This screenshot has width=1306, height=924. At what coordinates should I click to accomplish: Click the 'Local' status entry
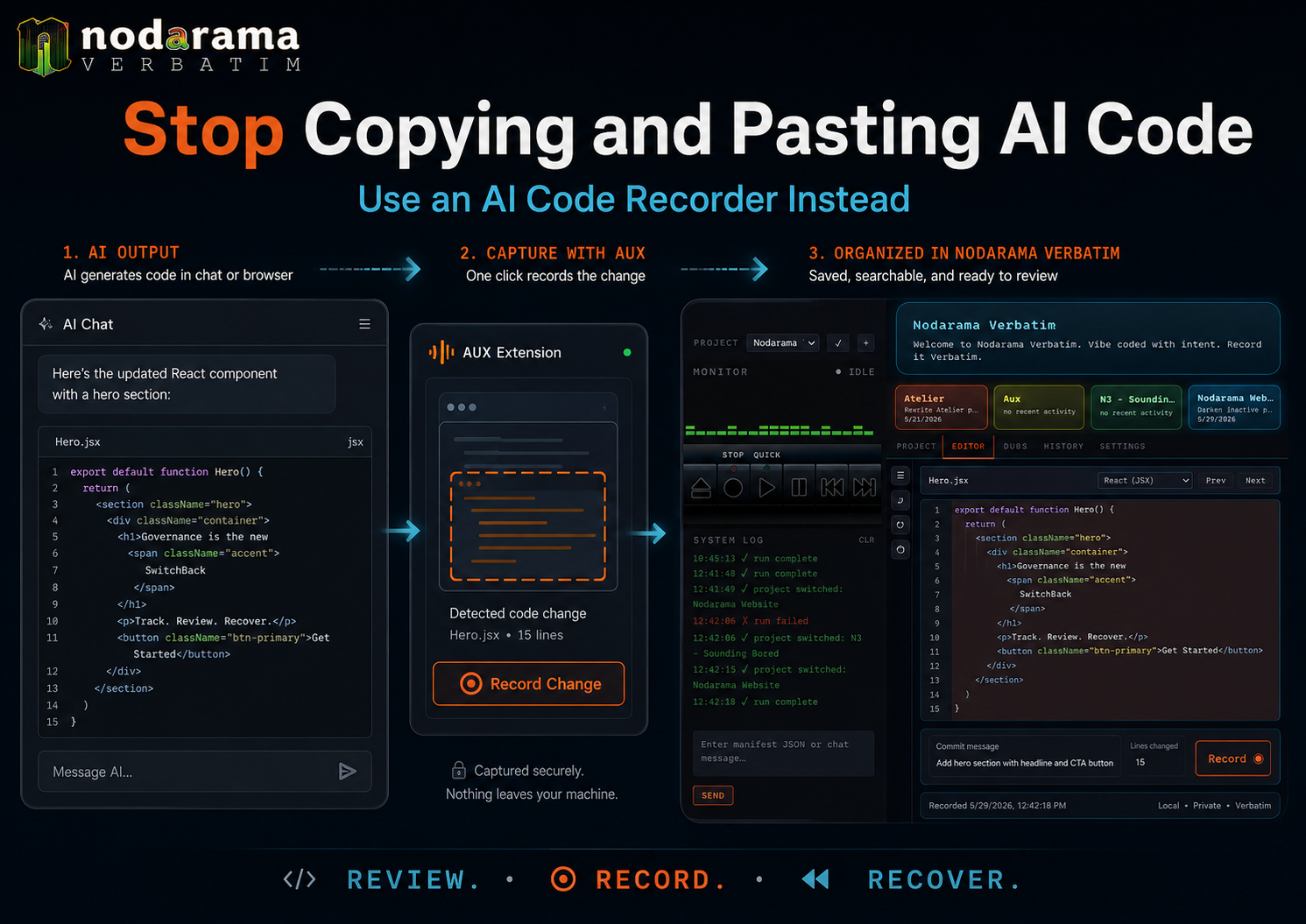tap(1168, 805)
